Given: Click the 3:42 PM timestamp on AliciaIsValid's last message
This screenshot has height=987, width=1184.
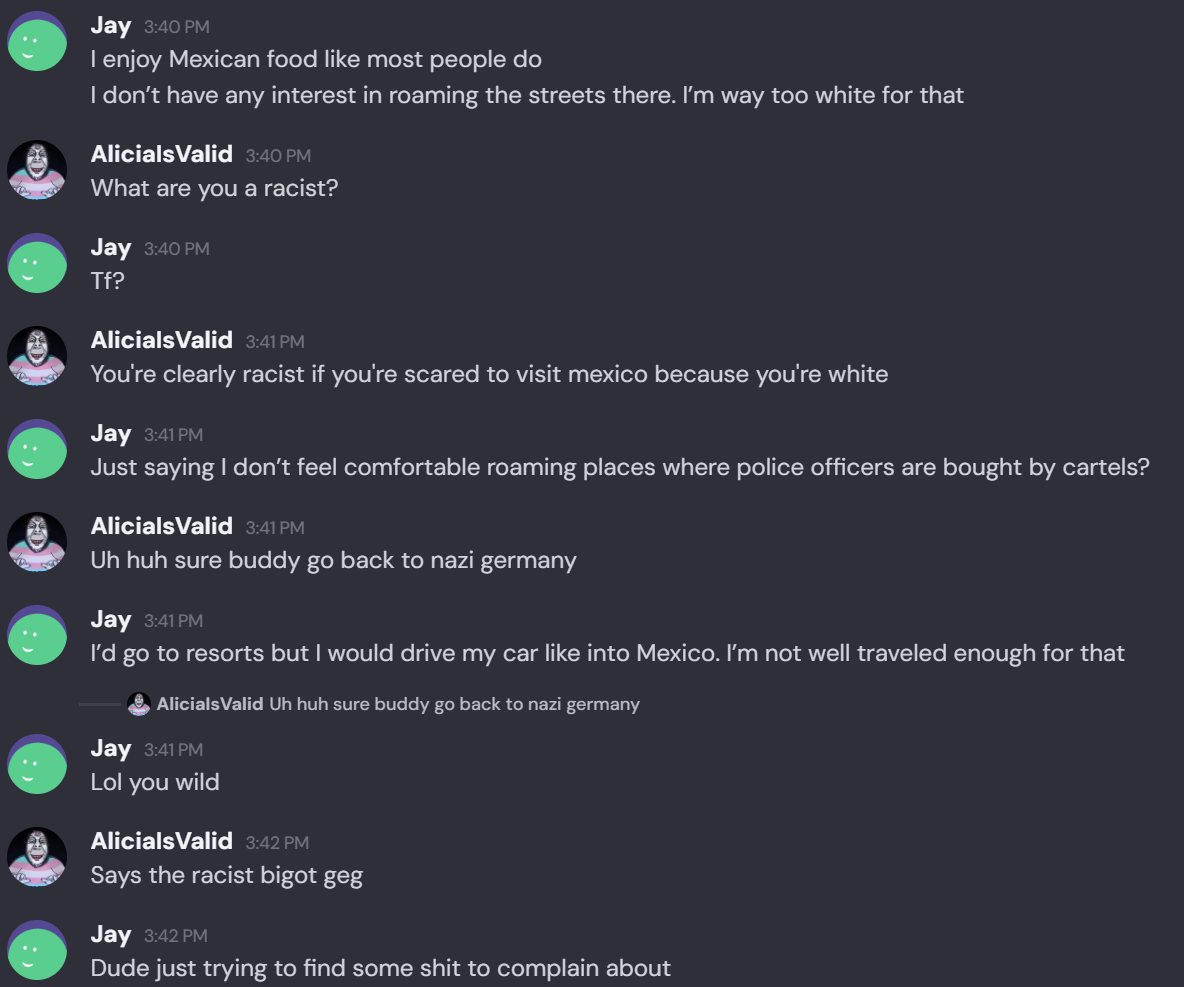Looking at the screenshot, I should click(x=277, y=843).
